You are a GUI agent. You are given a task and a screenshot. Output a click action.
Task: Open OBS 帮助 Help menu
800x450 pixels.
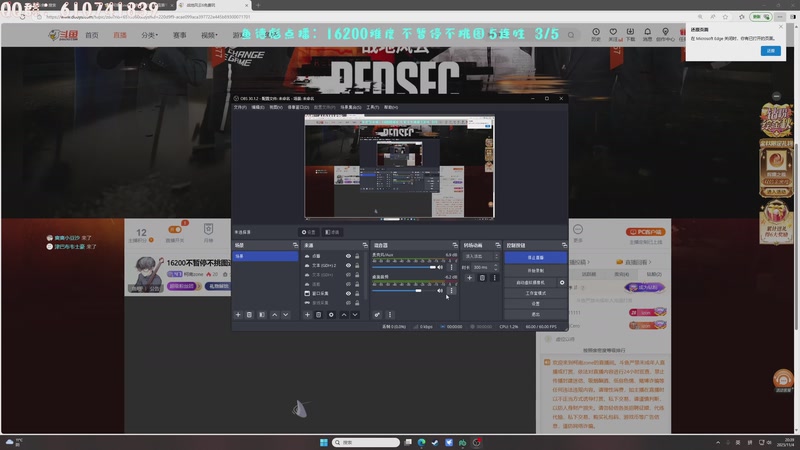391,107
